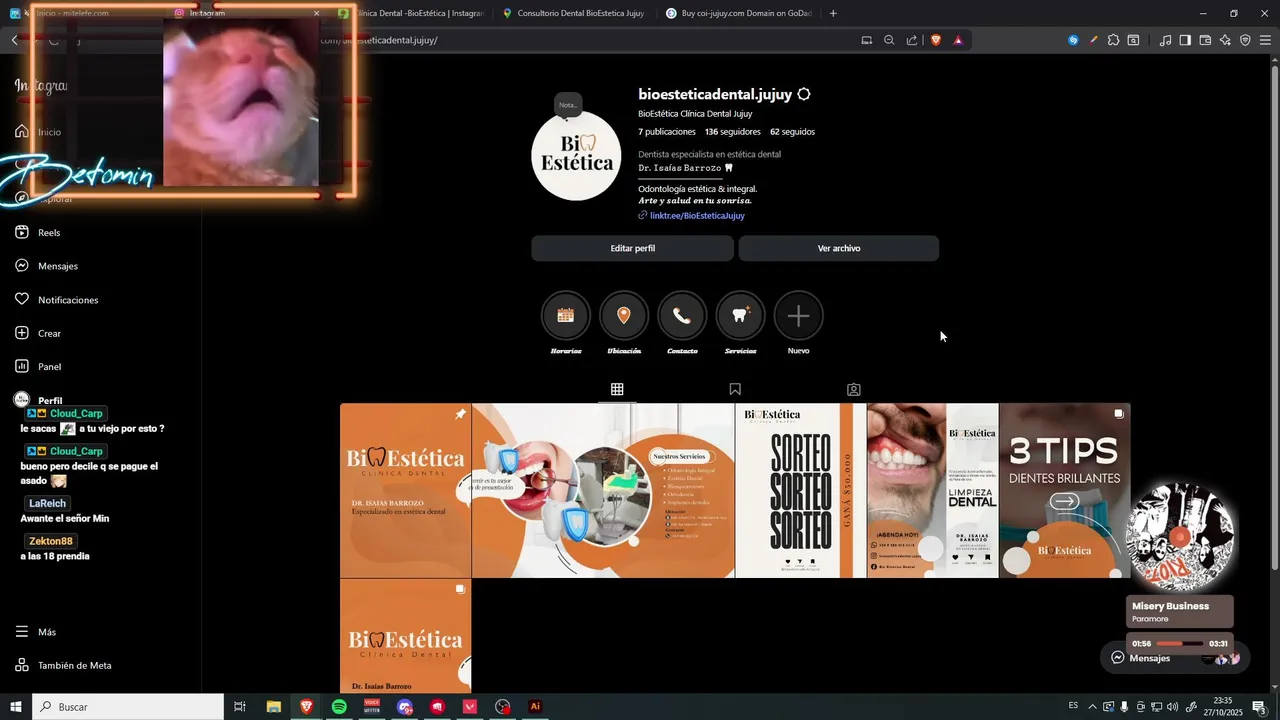The image size is (1280, 720).
Task: Click the zoom out magnifier in address bar
Action: 889,40
